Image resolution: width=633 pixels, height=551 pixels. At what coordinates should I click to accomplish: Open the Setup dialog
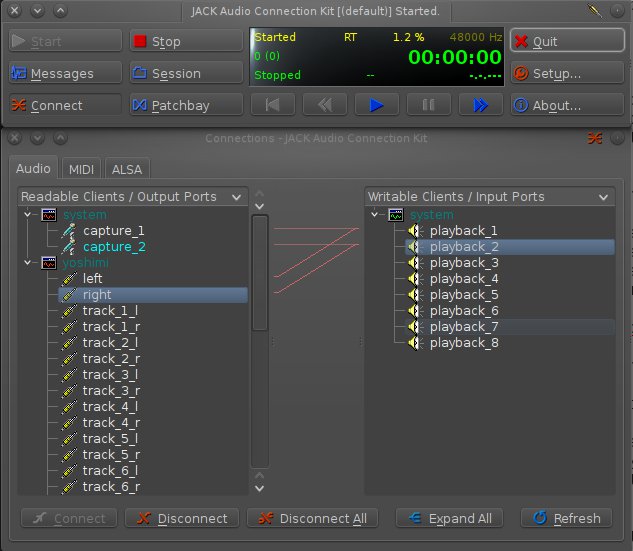(567, 74)
